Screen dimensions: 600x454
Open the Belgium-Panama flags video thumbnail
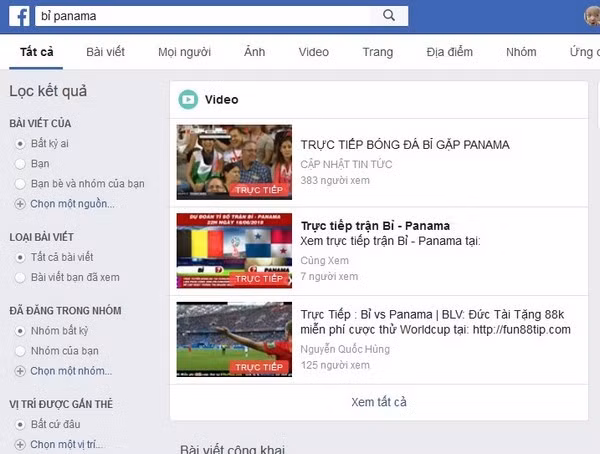234,251
